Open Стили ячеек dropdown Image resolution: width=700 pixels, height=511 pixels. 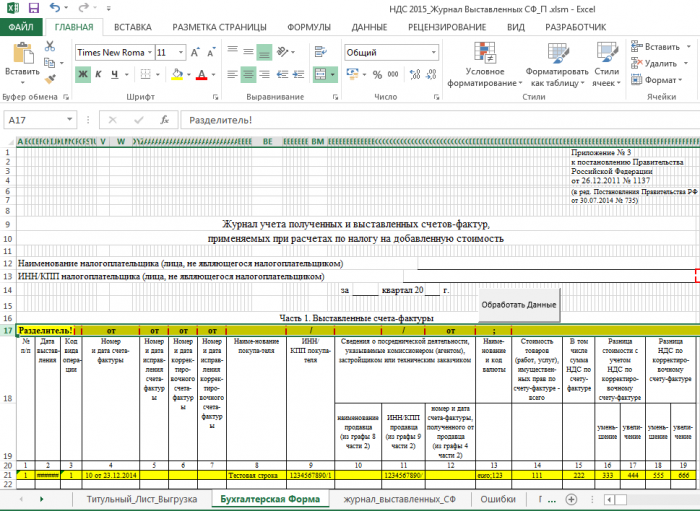(x=607, y=65)
